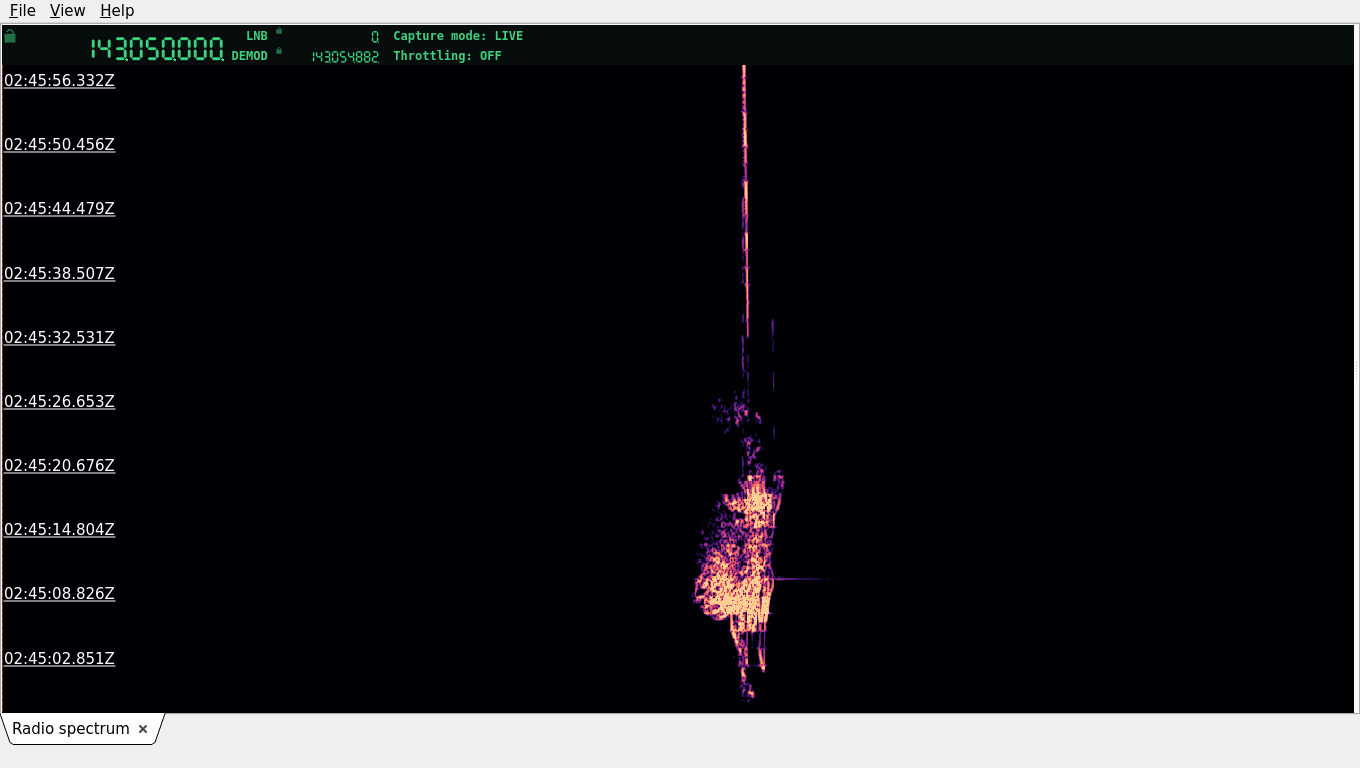Select timestamp 02:45:08.826Z on waterfall
Screen dimensions: 1360x768
point(60,593)
